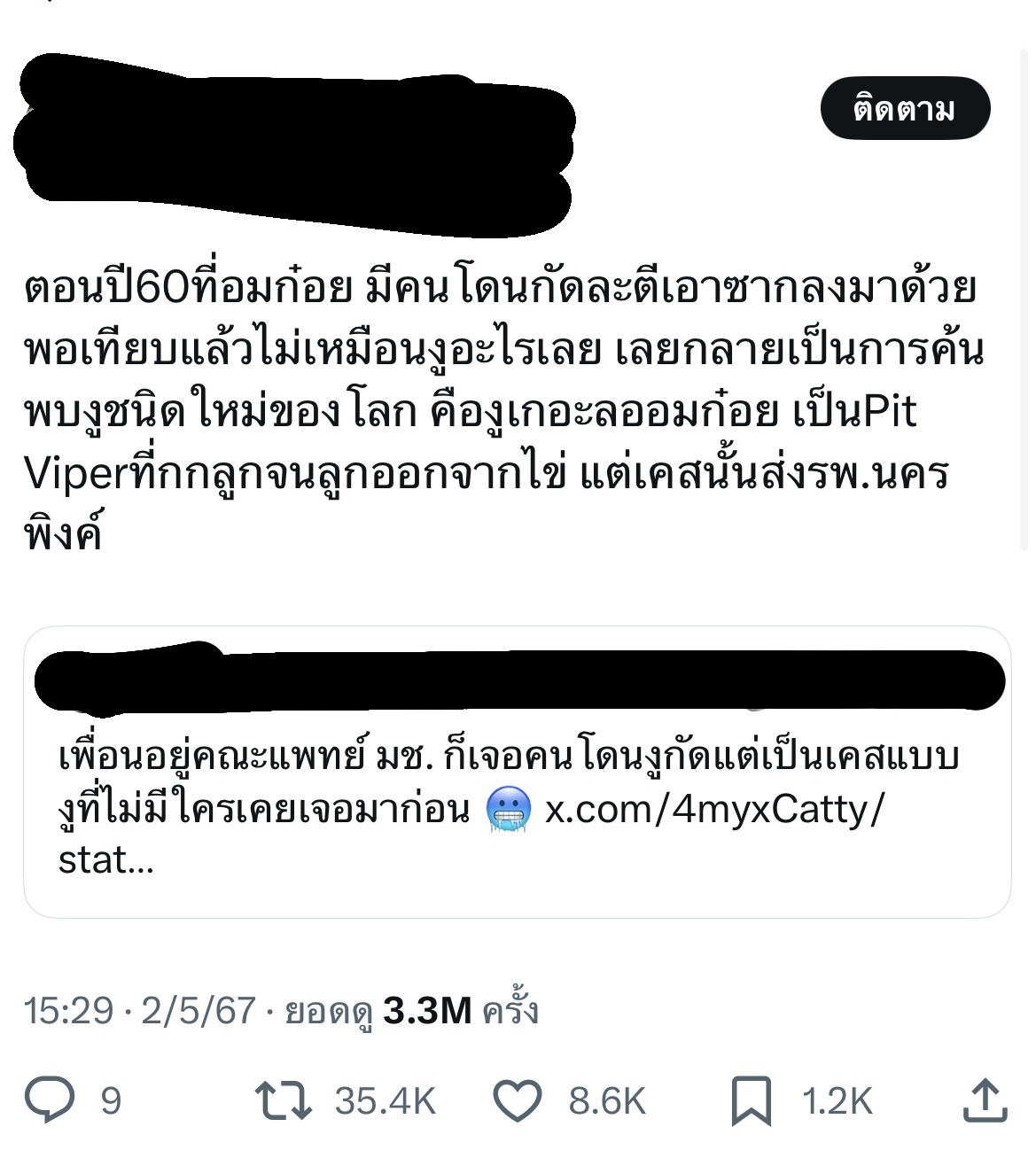View the 3.3M view count details
1036x1150 pixels.
[x=426, y=1010]
